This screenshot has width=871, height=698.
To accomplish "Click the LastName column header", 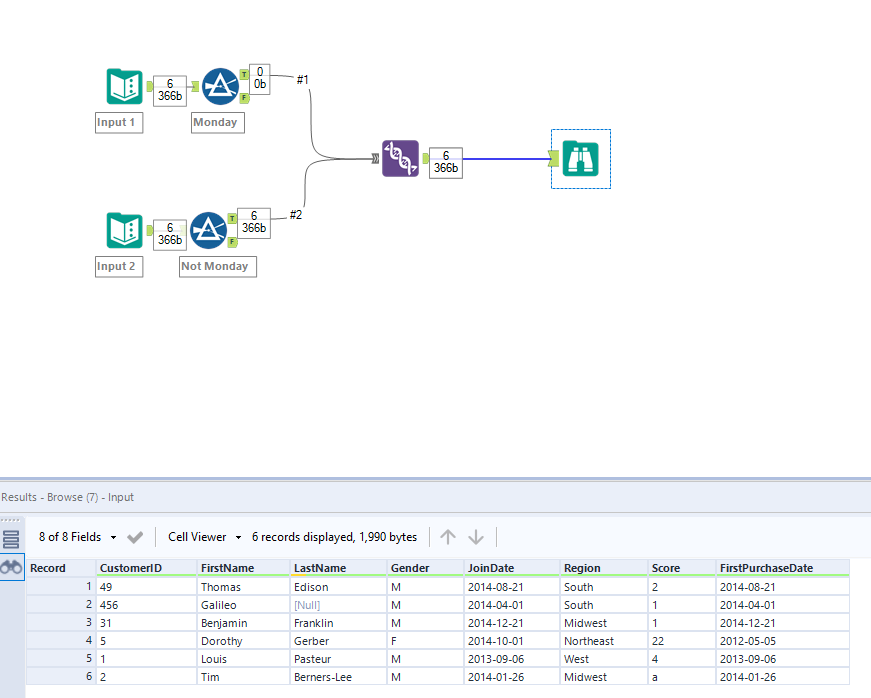I will click(x=338, y=568).
